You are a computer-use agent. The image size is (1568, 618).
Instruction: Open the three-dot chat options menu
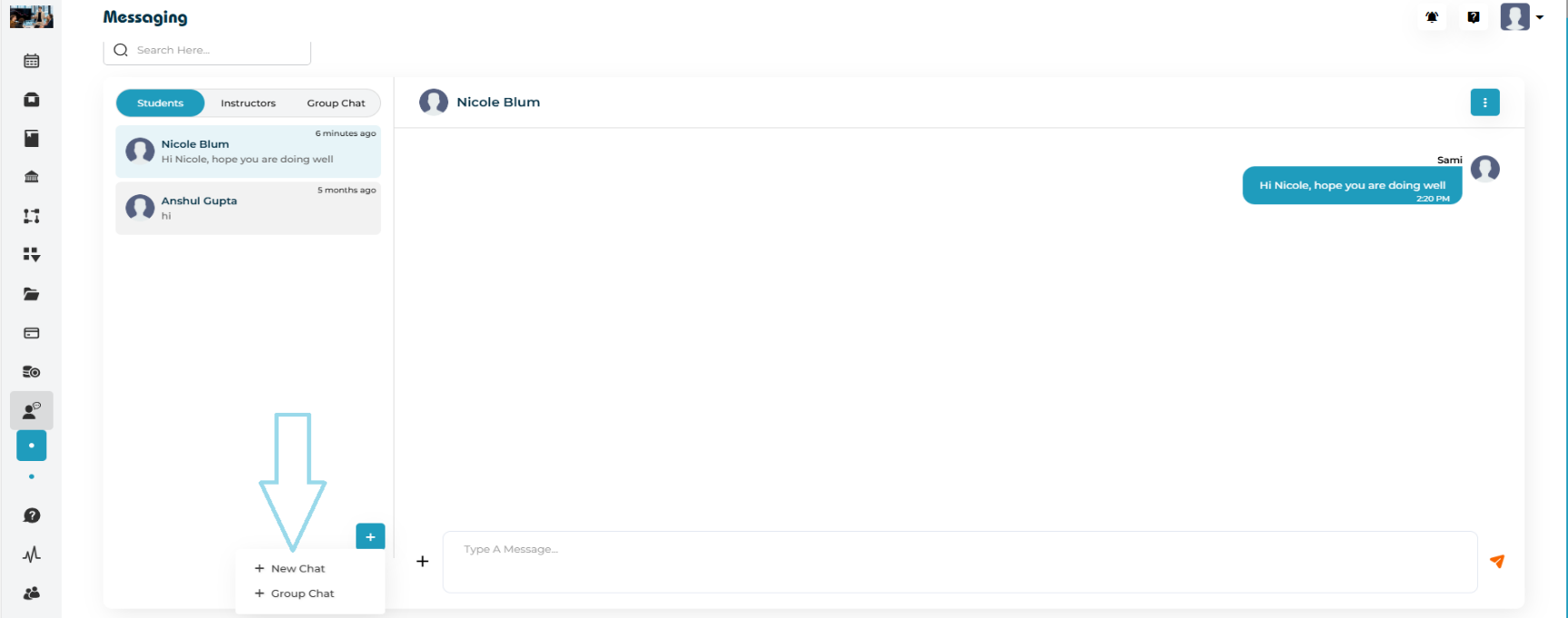[x=1485, y=103]
